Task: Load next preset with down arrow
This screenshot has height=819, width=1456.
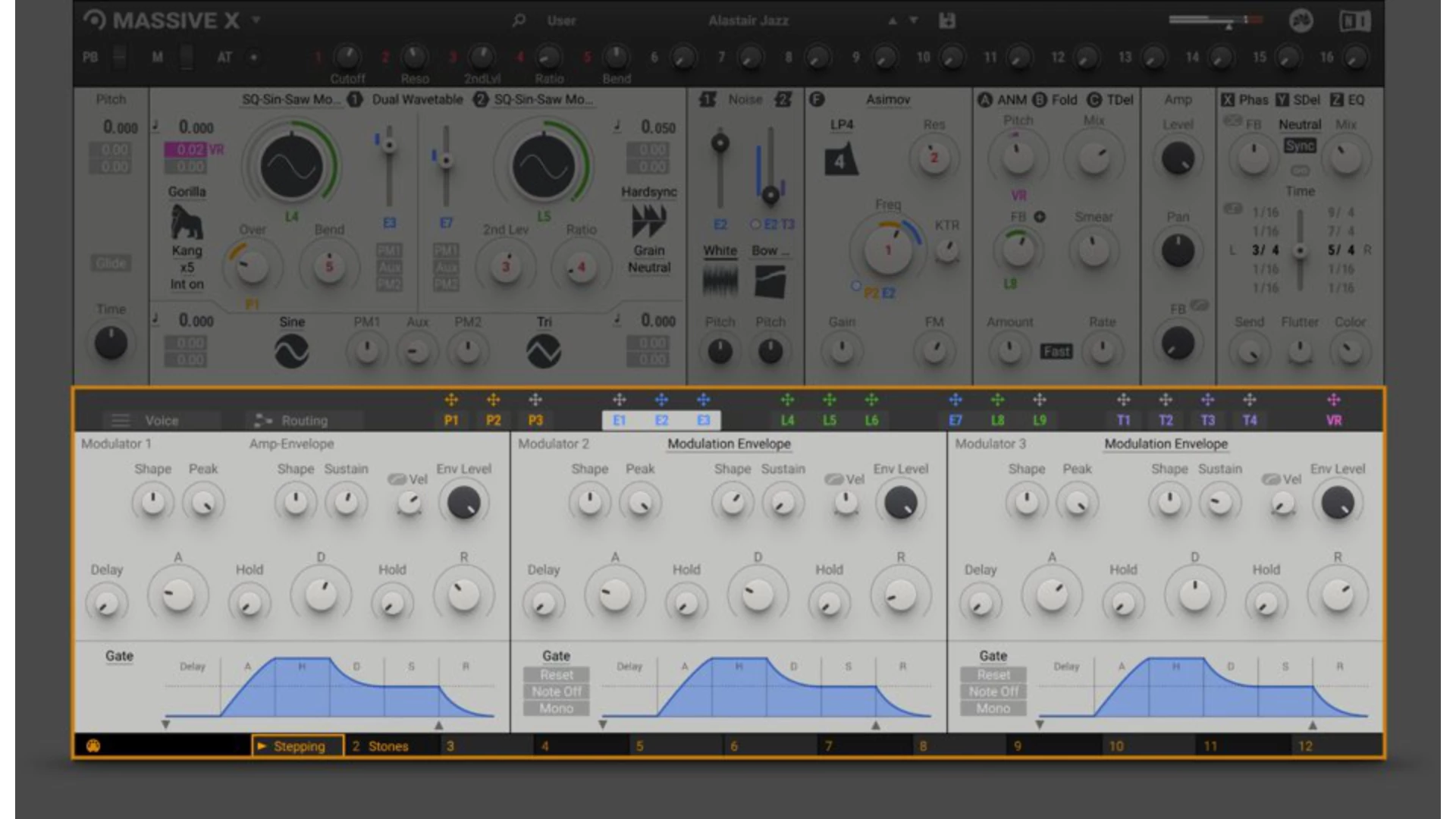Action: click(913, 21)
